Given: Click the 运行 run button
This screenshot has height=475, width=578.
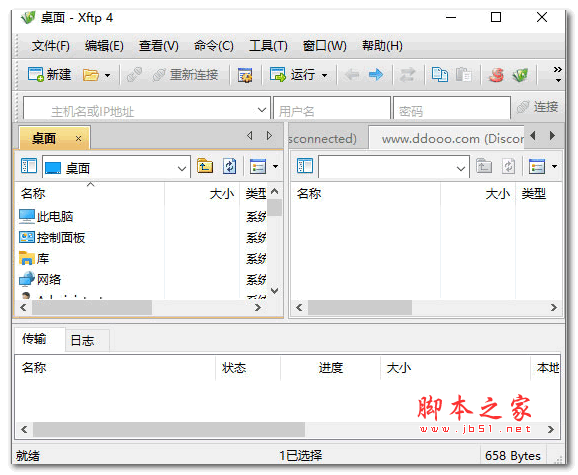Looking at the screenshot, I should pyautogui.click(x=292, y=75).
